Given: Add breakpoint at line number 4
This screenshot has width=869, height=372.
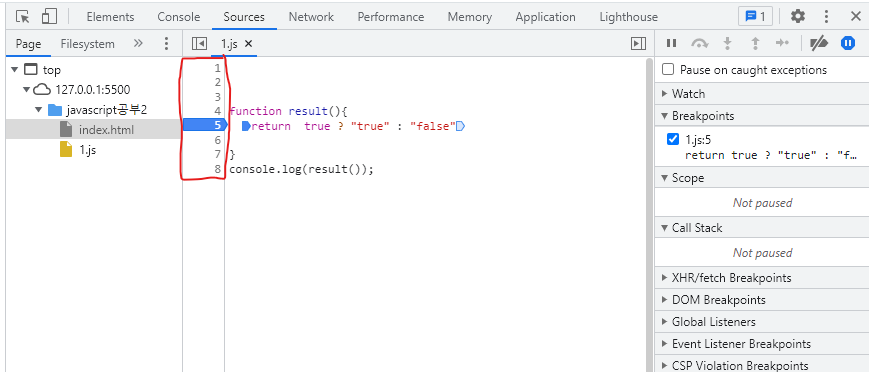Looking at the screenshot, I should coord(217,111).
